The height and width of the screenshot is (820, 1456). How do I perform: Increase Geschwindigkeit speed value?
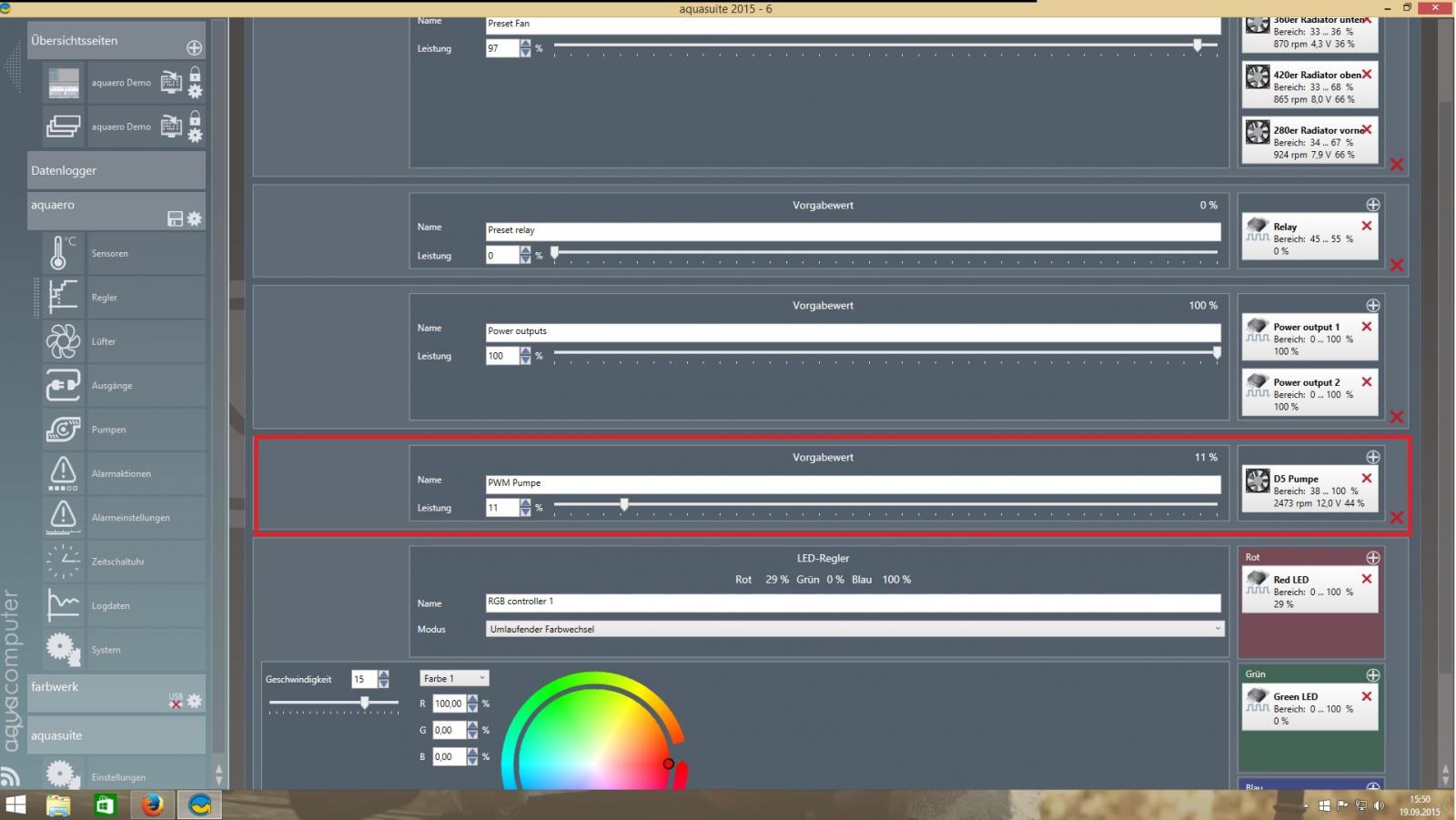click(383, 674)
